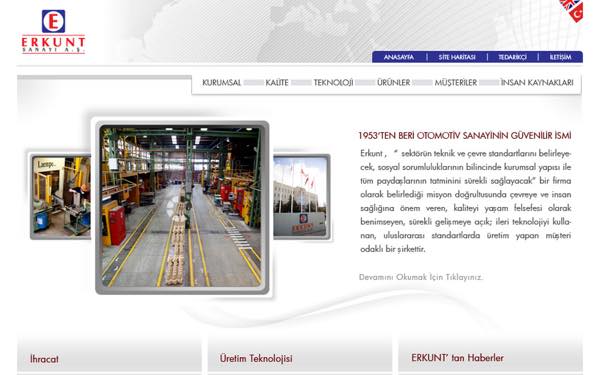Switch language using the flag icon
The height and width of the screenshot is (375, 600).
click(572, 10)
